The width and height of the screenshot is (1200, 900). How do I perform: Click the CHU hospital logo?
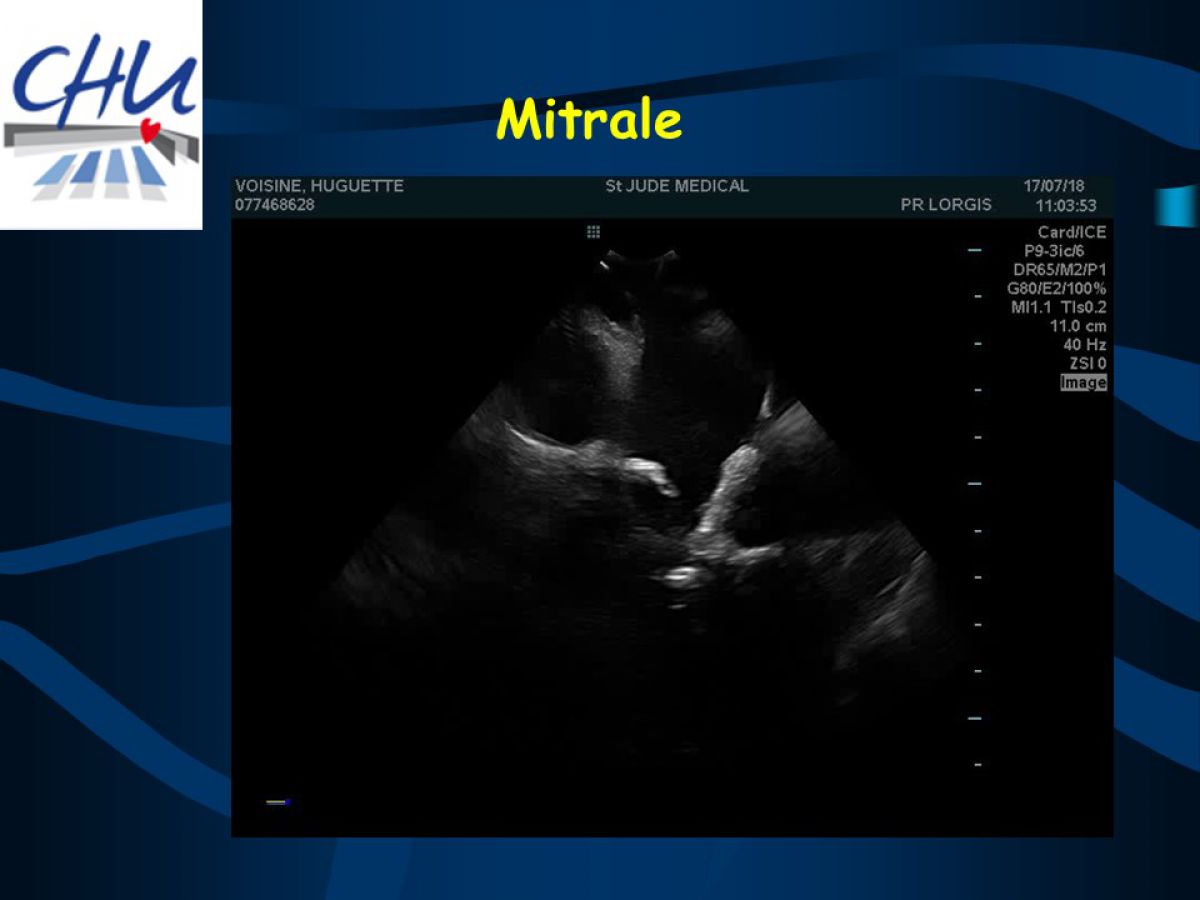[x=100, y=114]
